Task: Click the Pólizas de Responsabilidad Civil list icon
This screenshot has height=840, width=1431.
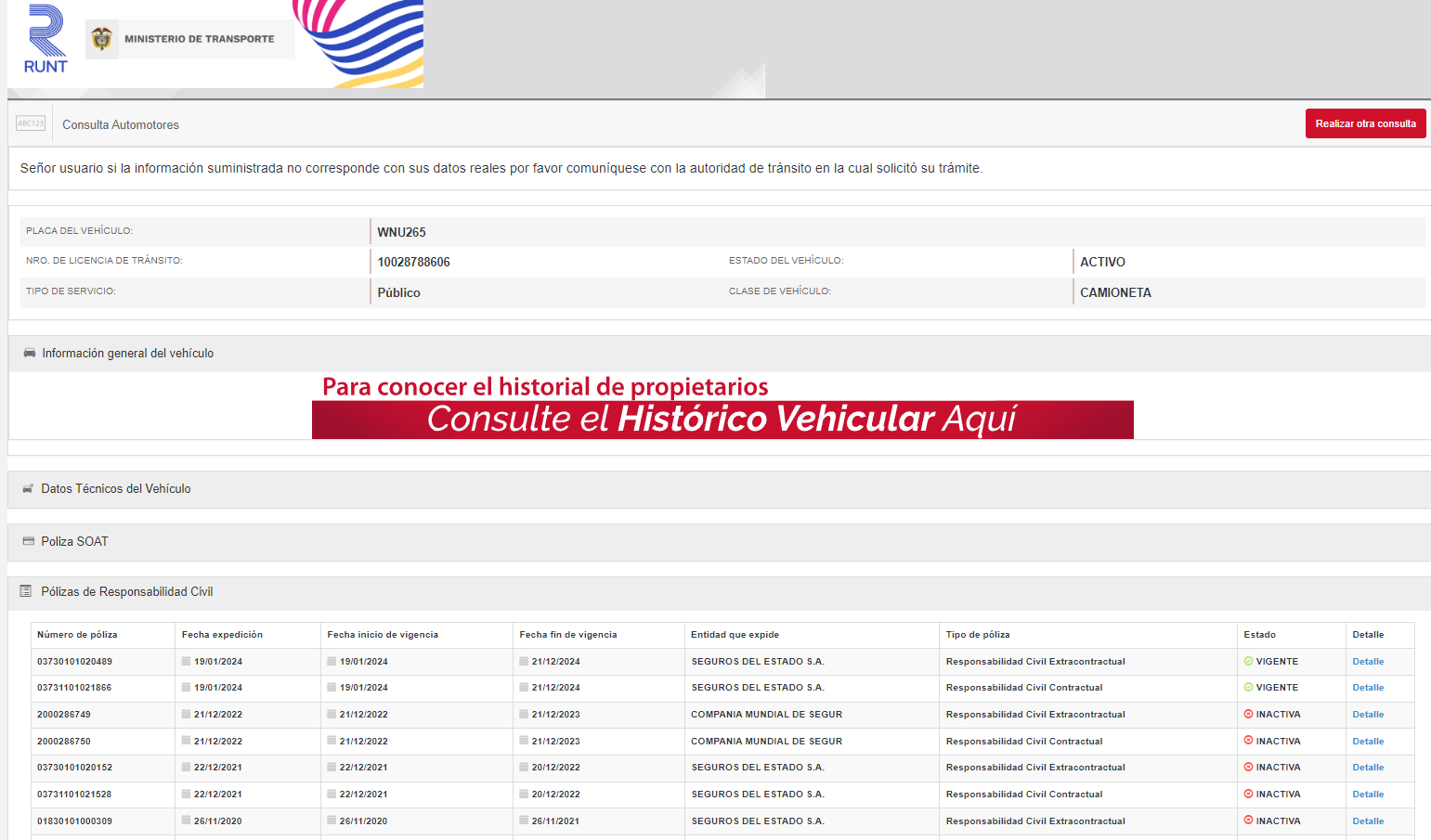Action: (26, 591)
